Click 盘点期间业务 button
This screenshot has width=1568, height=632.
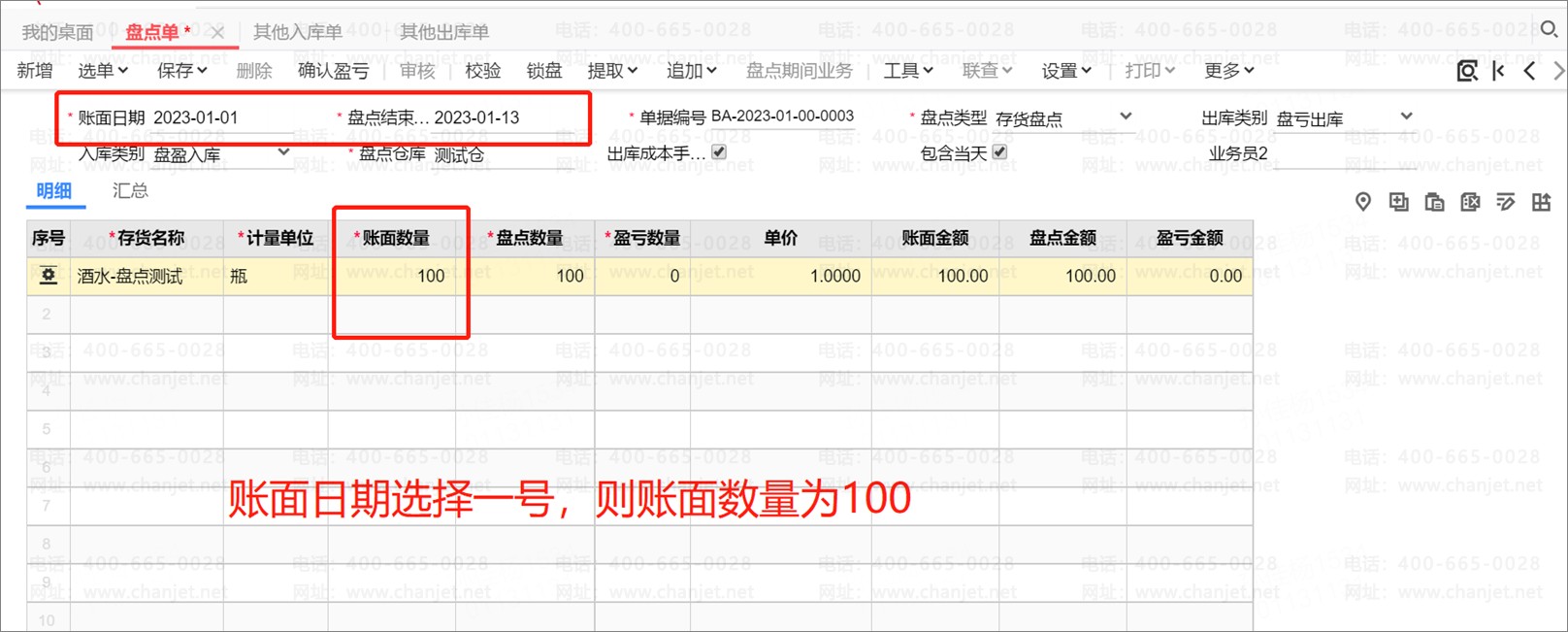point(800,70)
